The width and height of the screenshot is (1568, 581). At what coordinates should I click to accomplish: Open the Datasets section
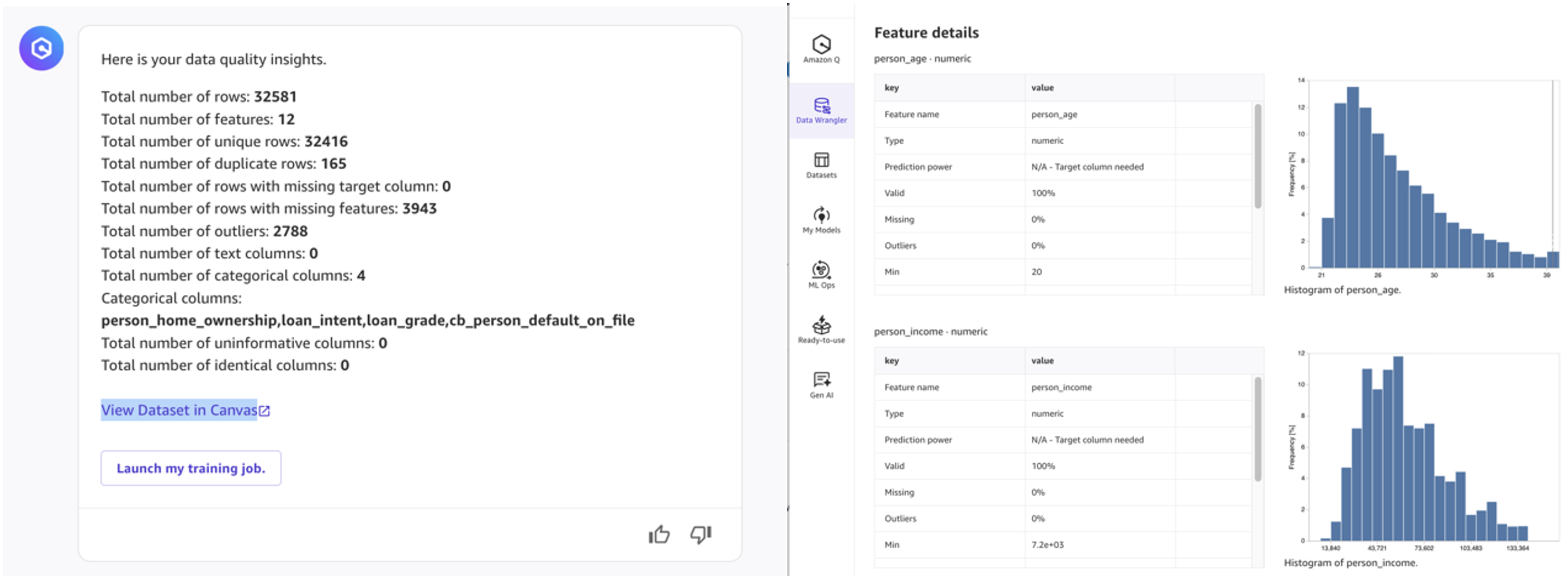pos(821,165)
